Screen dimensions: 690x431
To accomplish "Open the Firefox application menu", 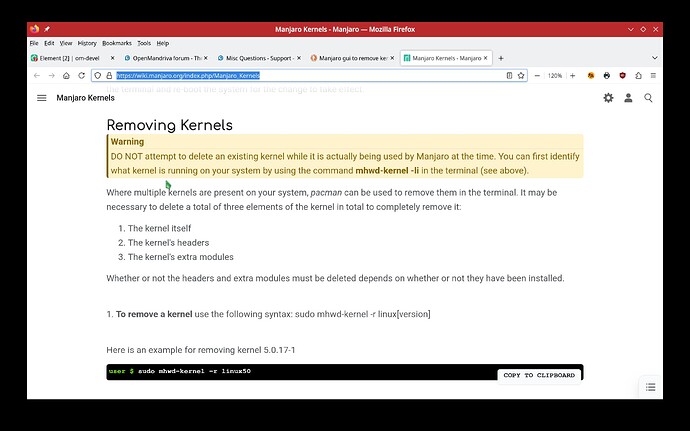I will tap(653, 76).
